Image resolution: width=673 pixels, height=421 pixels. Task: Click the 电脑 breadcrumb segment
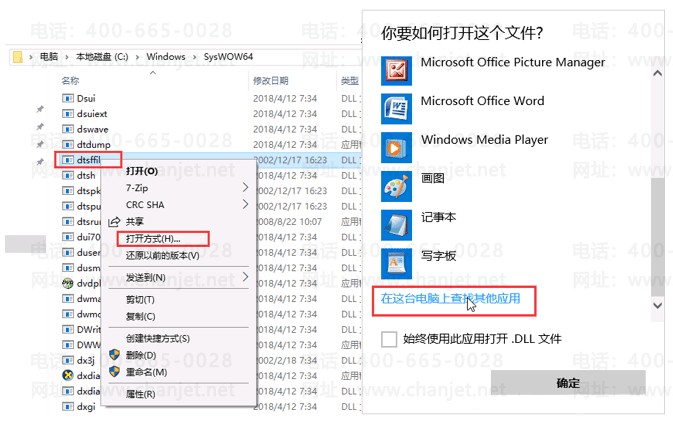(49, 57)
